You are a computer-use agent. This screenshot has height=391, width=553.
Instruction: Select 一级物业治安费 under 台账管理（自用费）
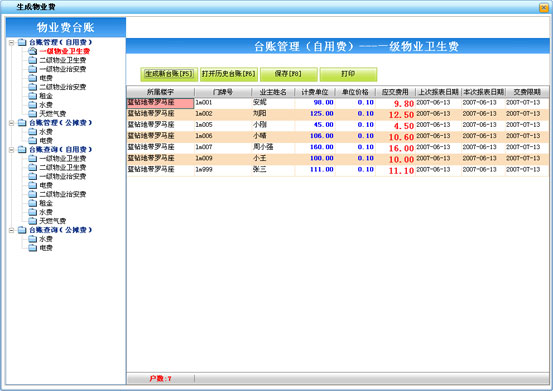[x=62, y=69]
